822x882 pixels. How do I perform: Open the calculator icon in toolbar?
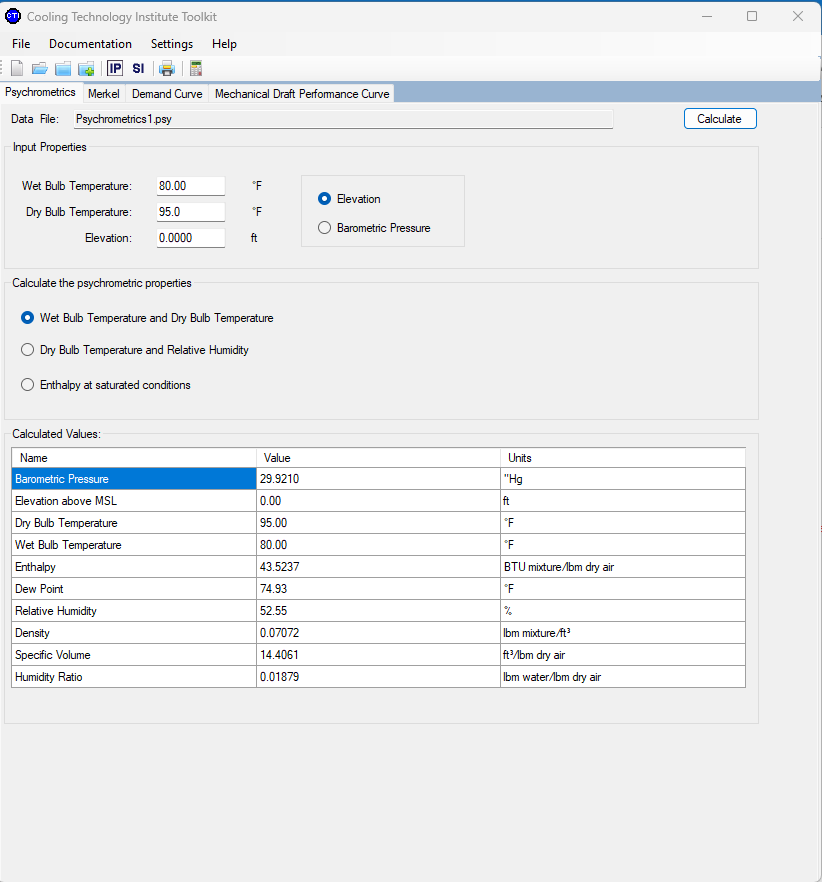coord(195,68)
